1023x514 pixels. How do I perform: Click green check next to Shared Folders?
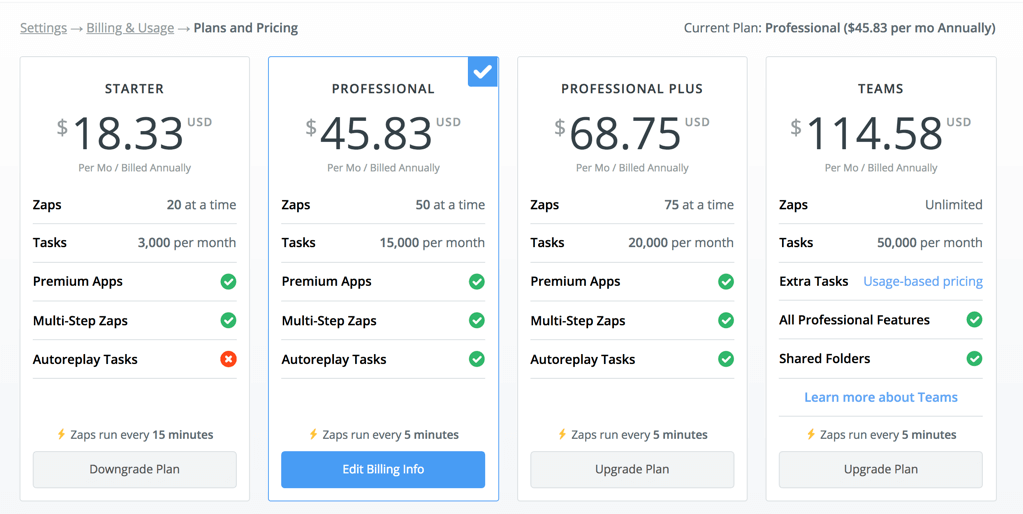(x=974, y=358)
